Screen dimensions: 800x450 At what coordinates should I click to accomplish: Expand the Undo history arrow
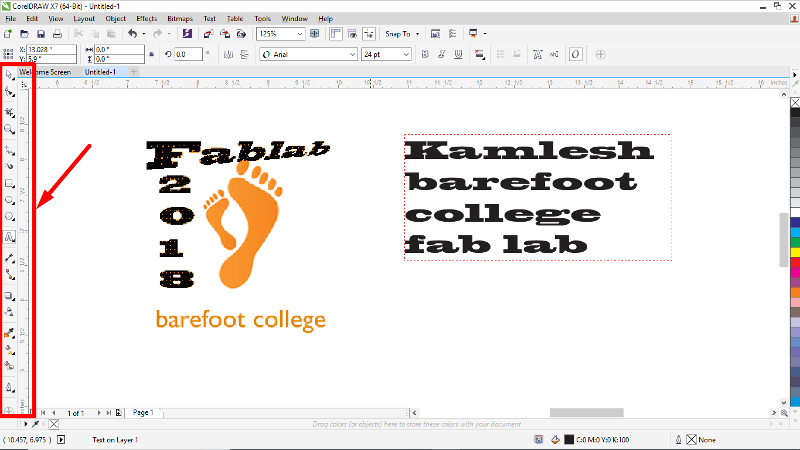pos(144,34)
